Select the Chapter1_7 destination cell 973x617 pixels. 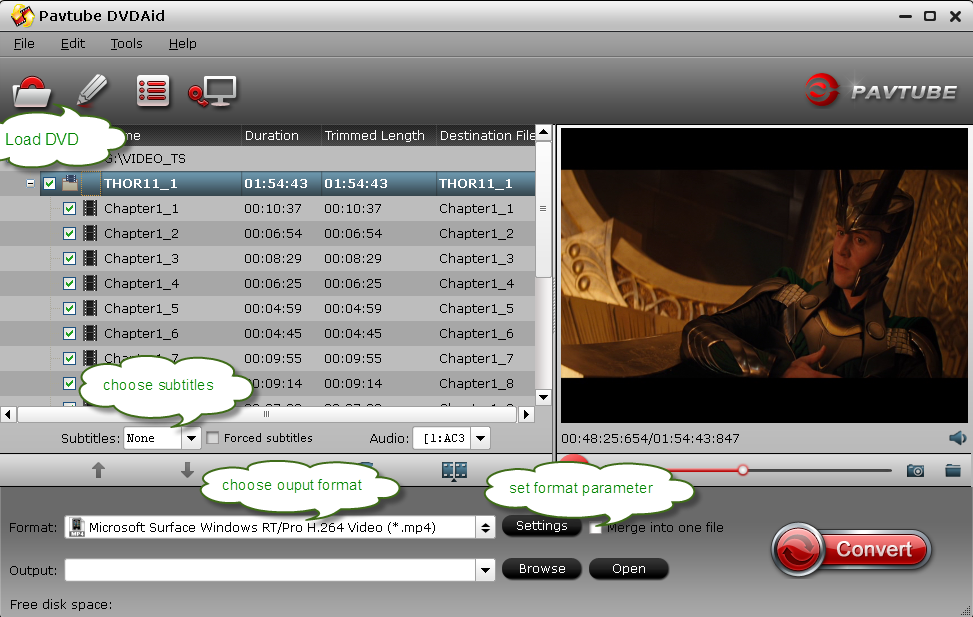coord(477,359)
